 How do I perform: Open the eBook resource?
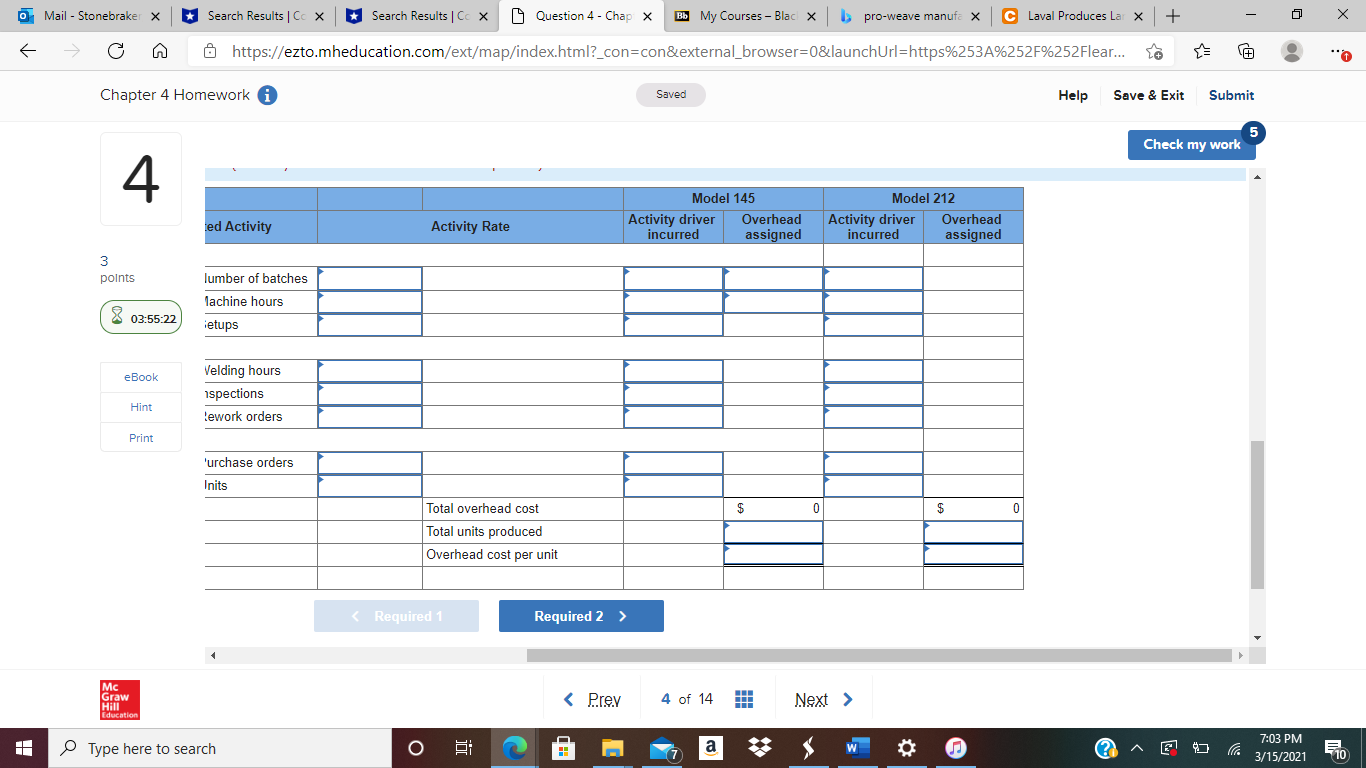(141, 377)
